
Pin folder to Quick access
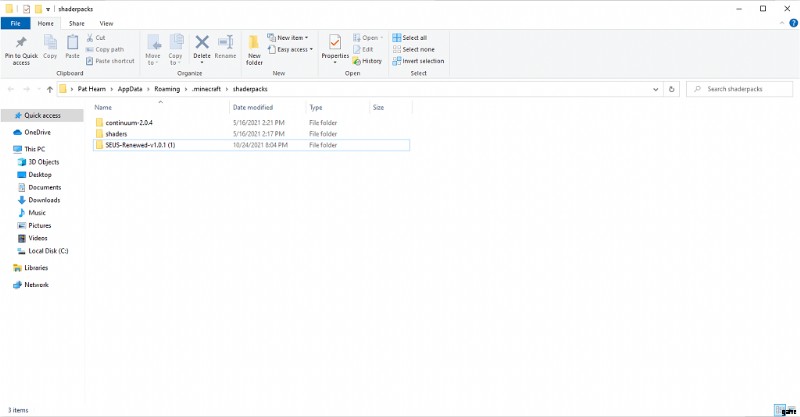pyautogui.click(x=21, y=50)
